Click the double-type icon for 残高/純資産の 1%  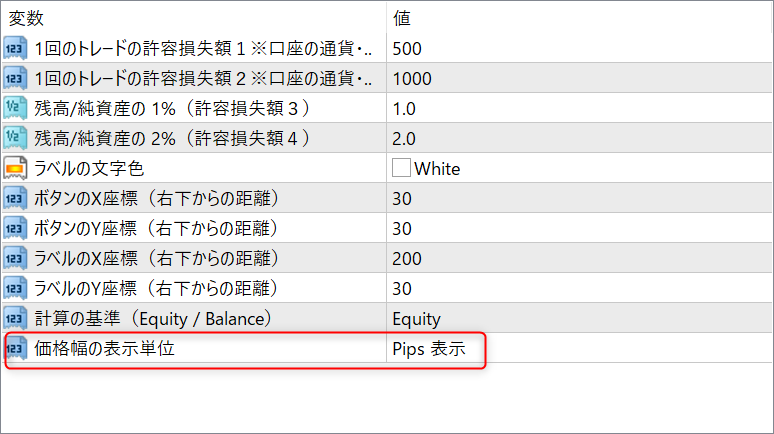click(x=15, y=108)
